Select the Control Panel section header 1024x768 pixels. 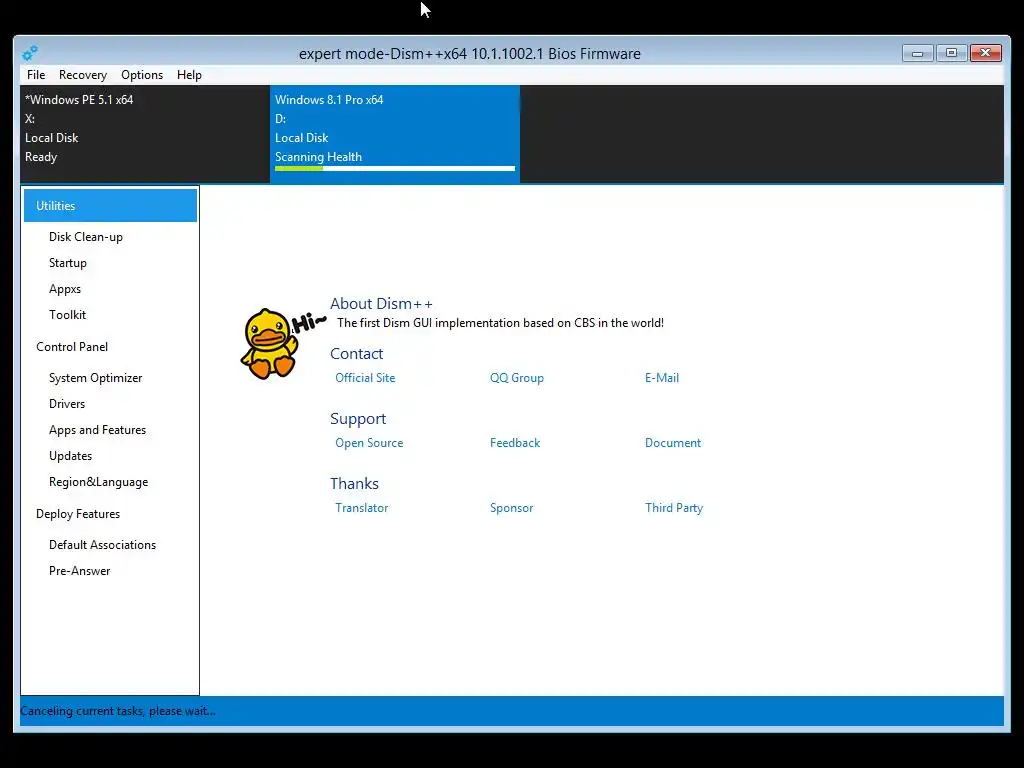[72, 347]
